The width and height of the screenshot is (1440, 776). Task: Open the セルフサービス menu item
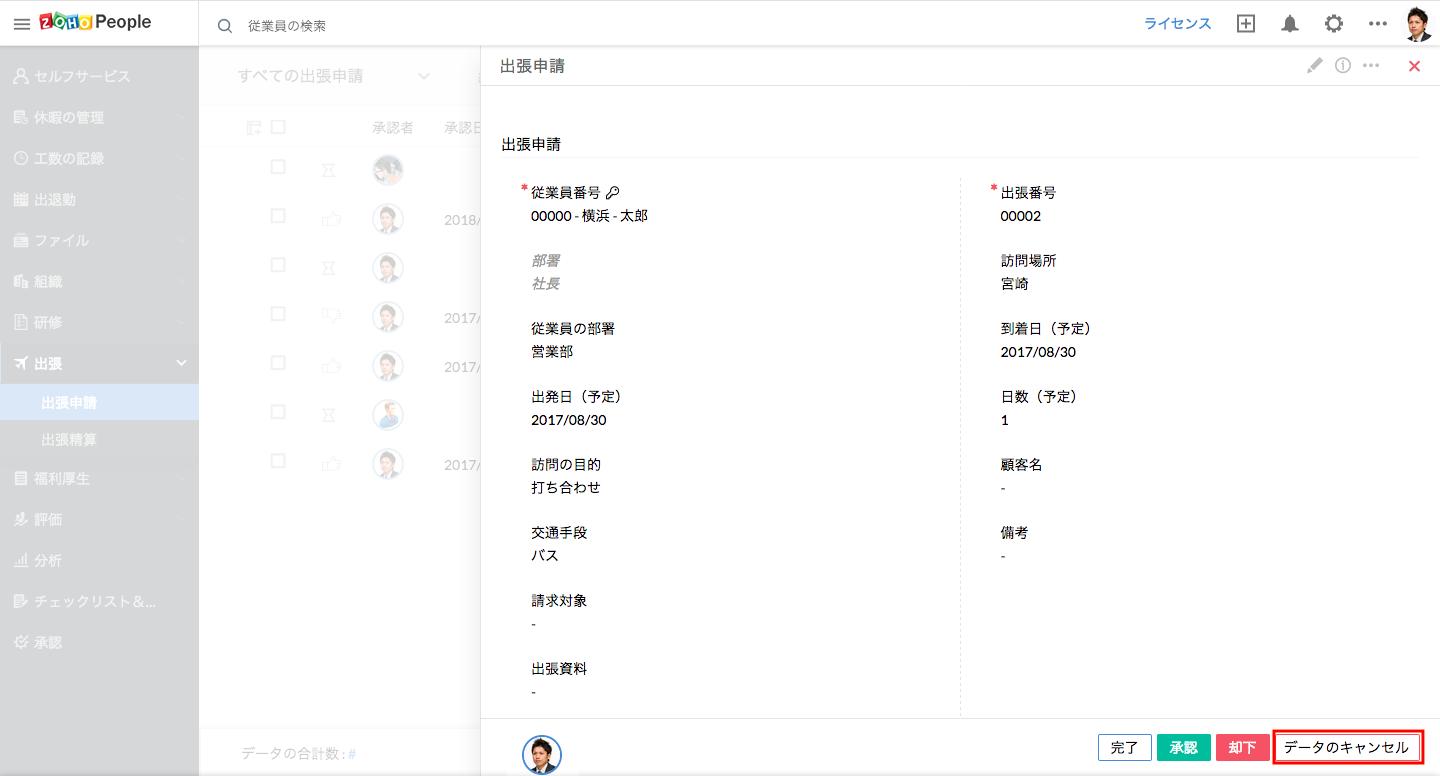tap(99, 76)
